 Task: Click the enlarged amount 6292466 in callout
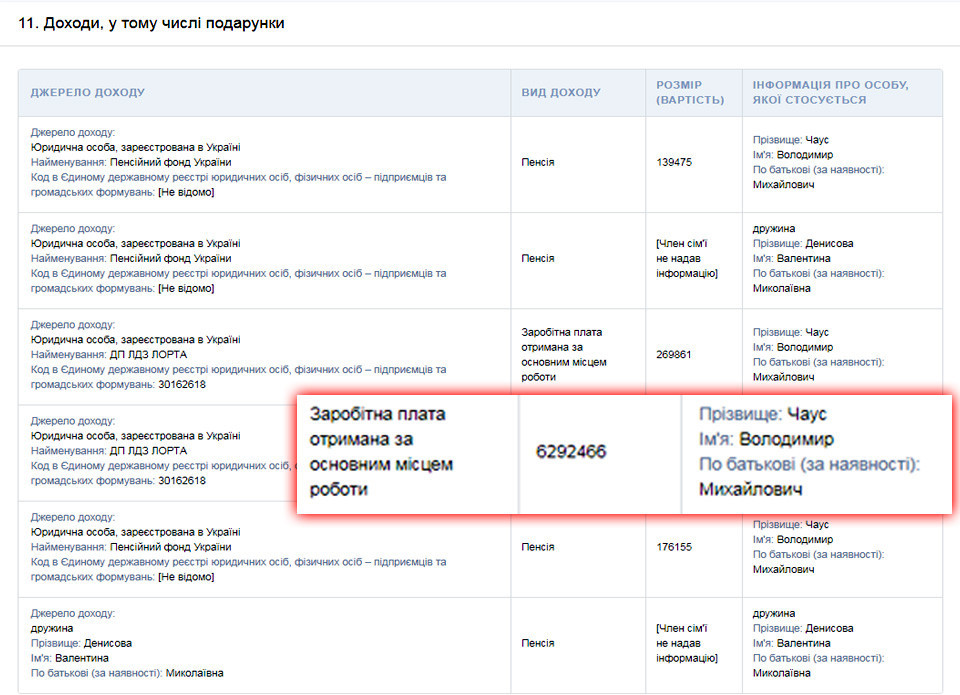point(571,452)
